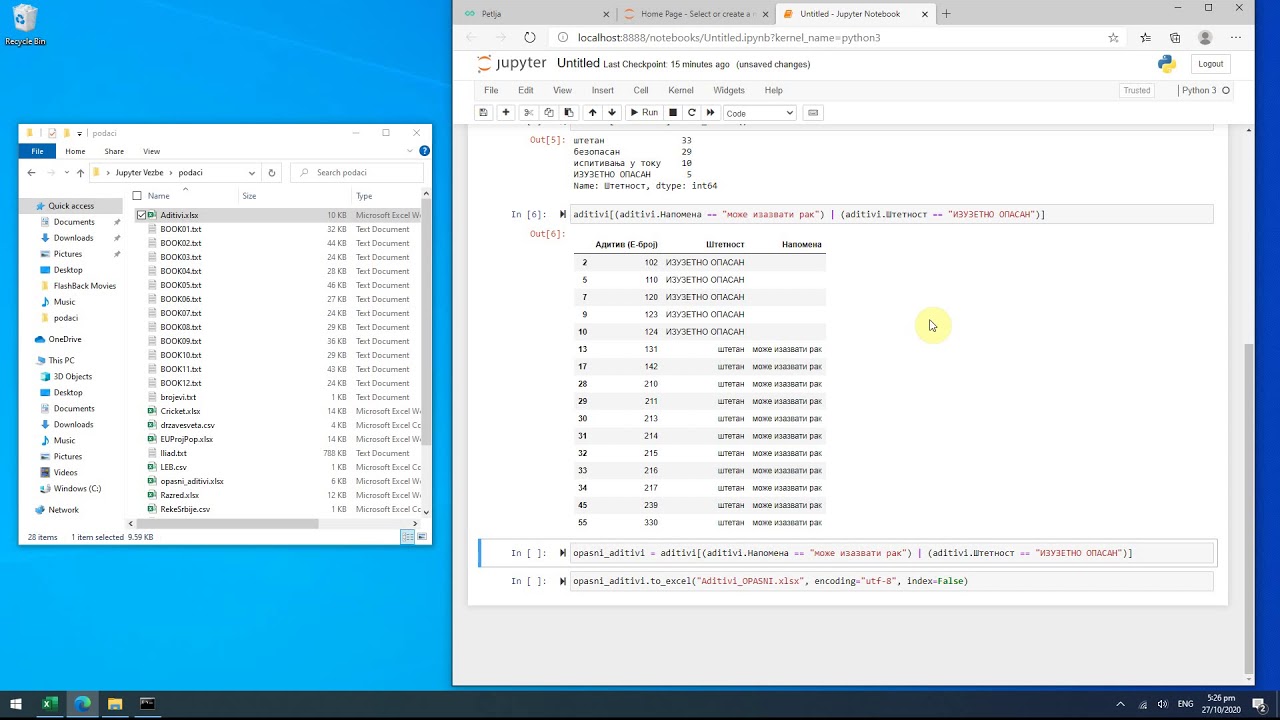Copy selected cells in Jupyter toolbar
Viewport: 1280px width, 720px height.
pos(549,113)
